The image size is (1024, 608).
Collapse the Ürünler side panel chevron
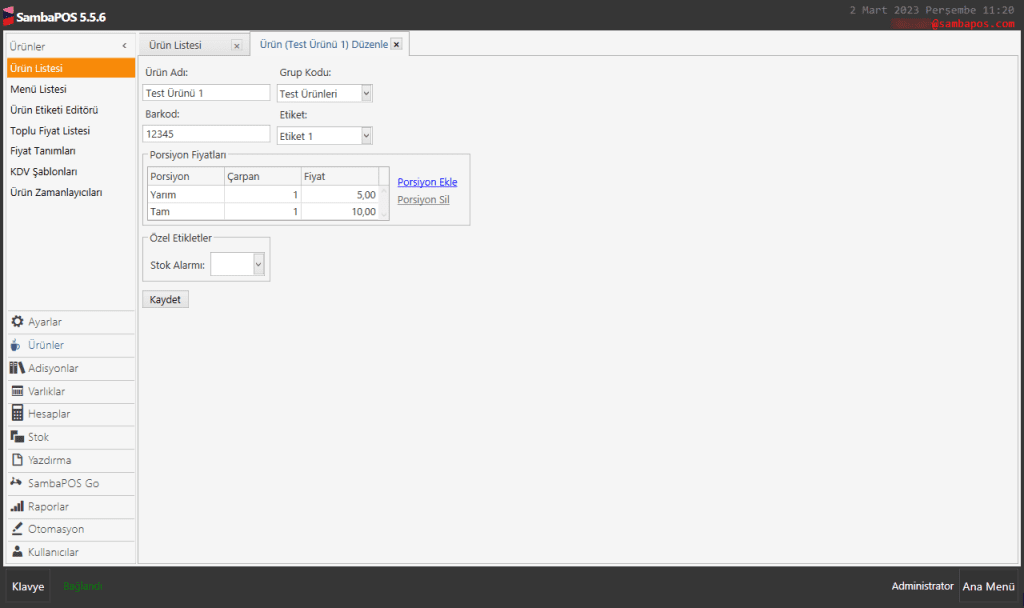124,46
